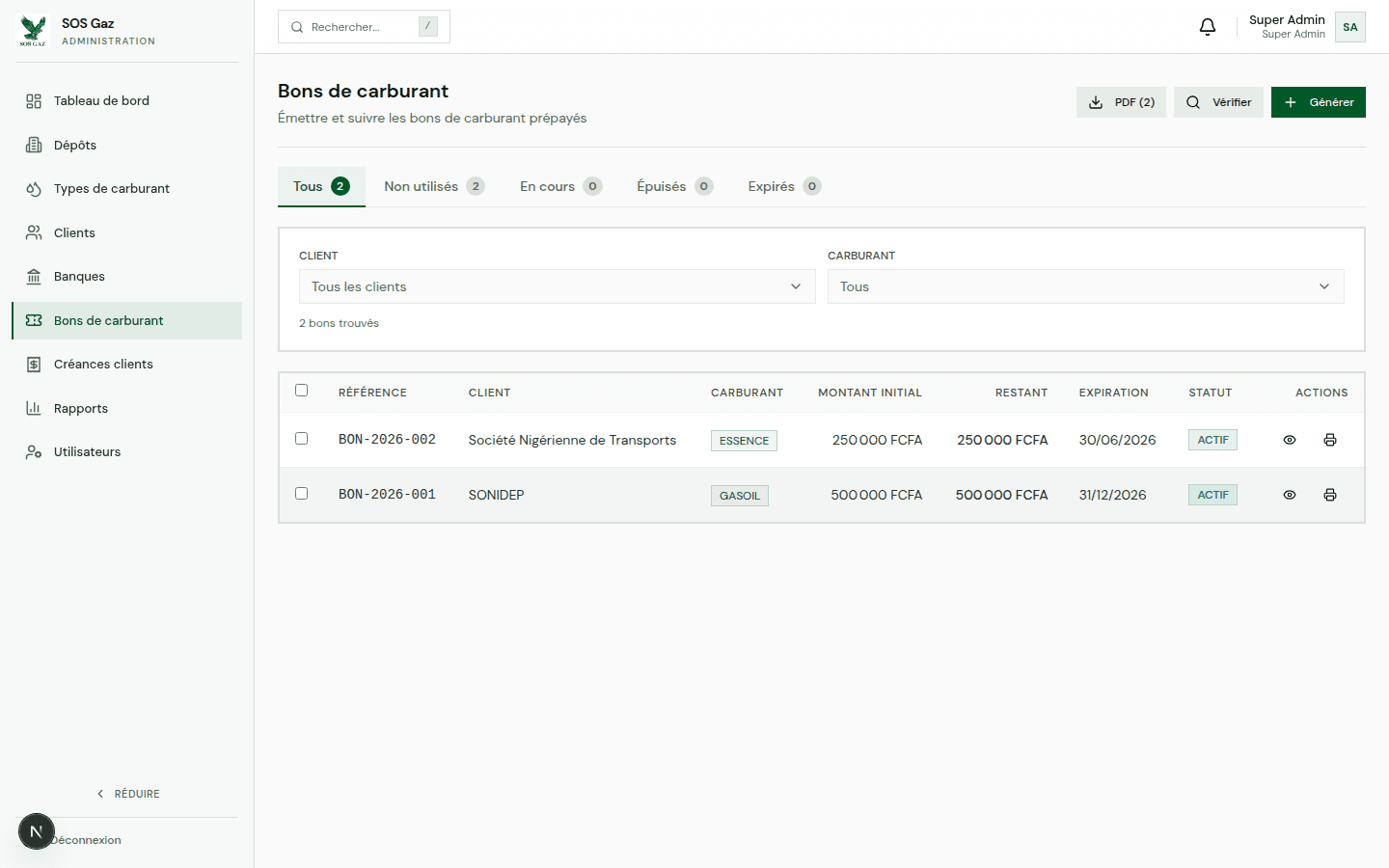Image resolution: width=1389 pixels, height=868 pixels.
Task: Click expiration date 31/12/2026
Action: 1112,495
